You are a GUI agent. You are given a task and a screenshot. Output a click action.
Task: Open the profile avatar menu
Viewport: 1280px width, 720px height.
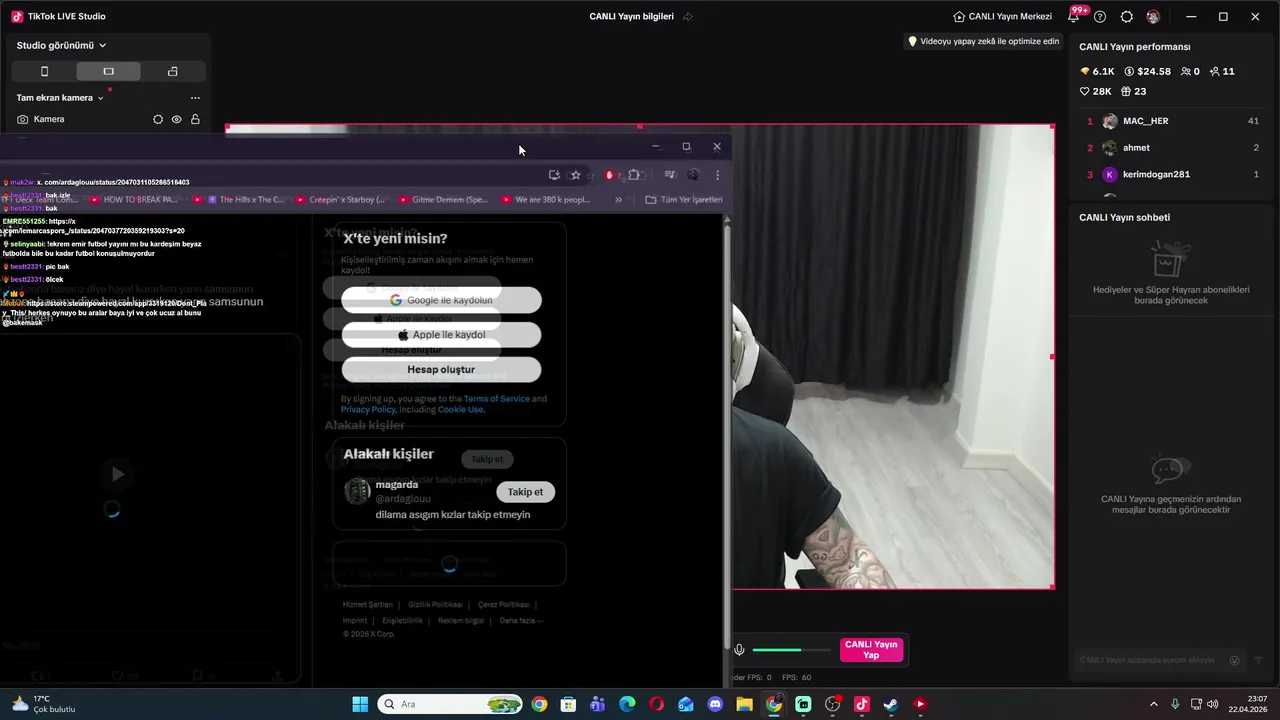click(x=1153, y=17)
